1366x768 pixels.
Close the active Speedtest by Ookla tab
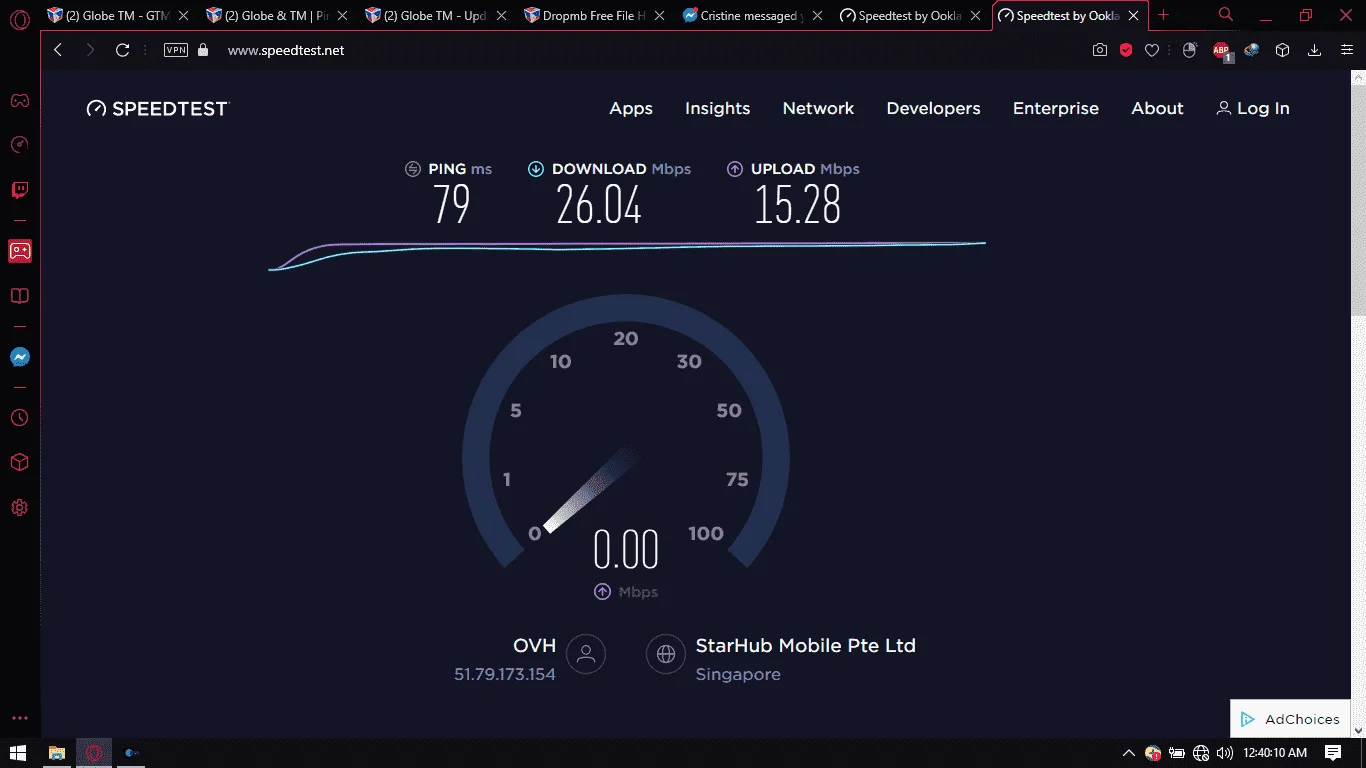pyautogui.click(x=1133, y=16)
